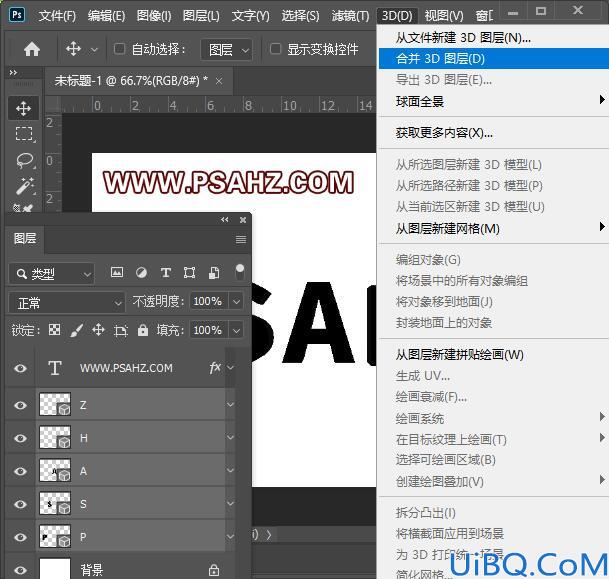Filter layers by pixel image icon

pos(117,272)
